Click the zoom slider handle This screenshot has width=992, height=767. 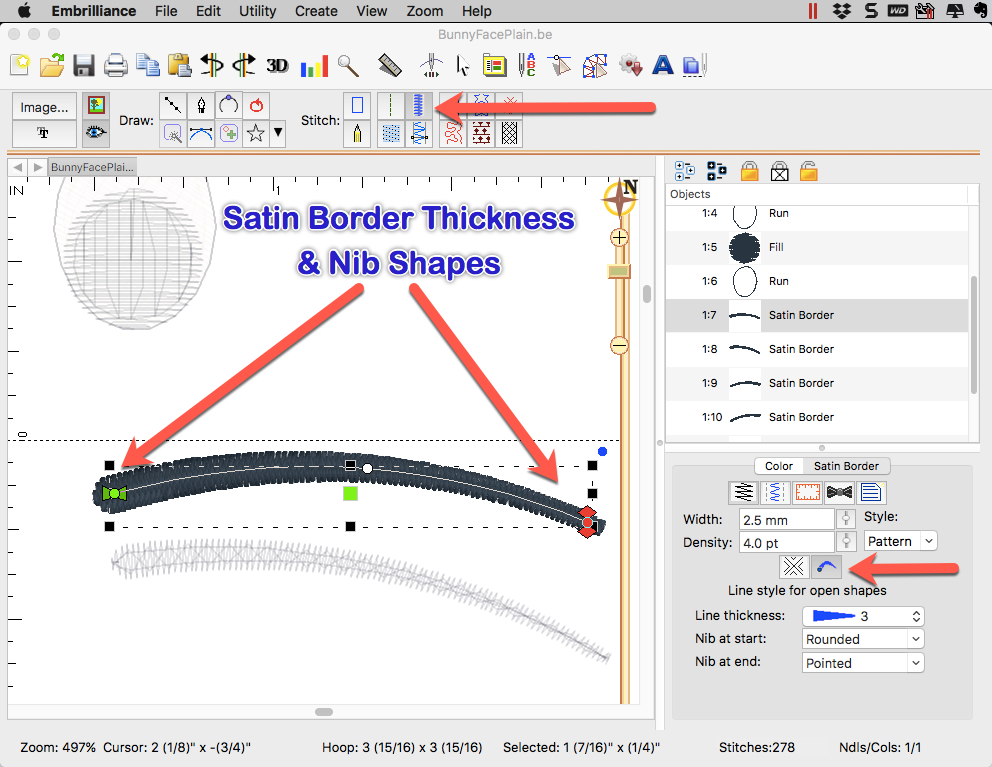(619, 272)
